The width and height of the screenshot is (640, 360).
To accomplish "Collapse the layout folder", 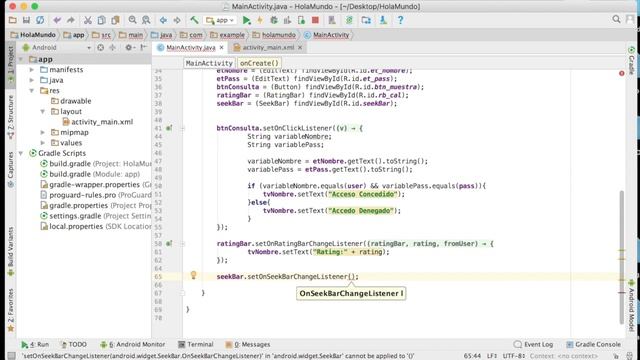I will (42, 111).
